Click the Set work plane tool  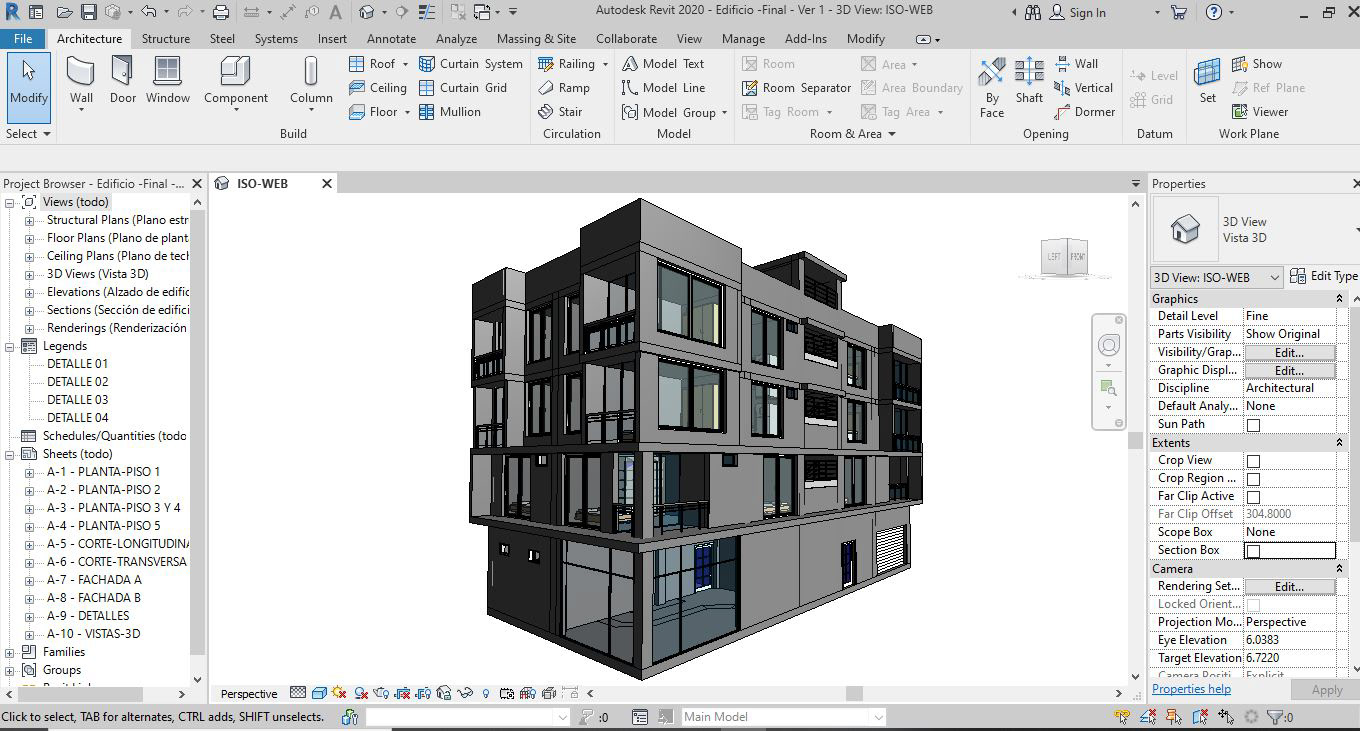pyautogui.click(x=1208, y=80)
